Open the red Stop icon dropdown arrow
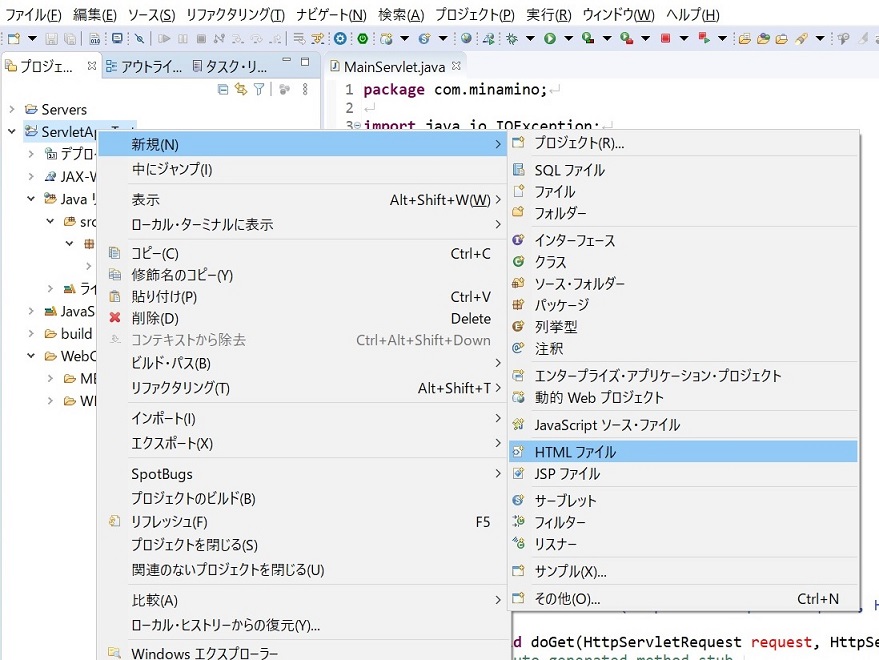This screenshot has width=879, height=660. [x=684, y=38]
